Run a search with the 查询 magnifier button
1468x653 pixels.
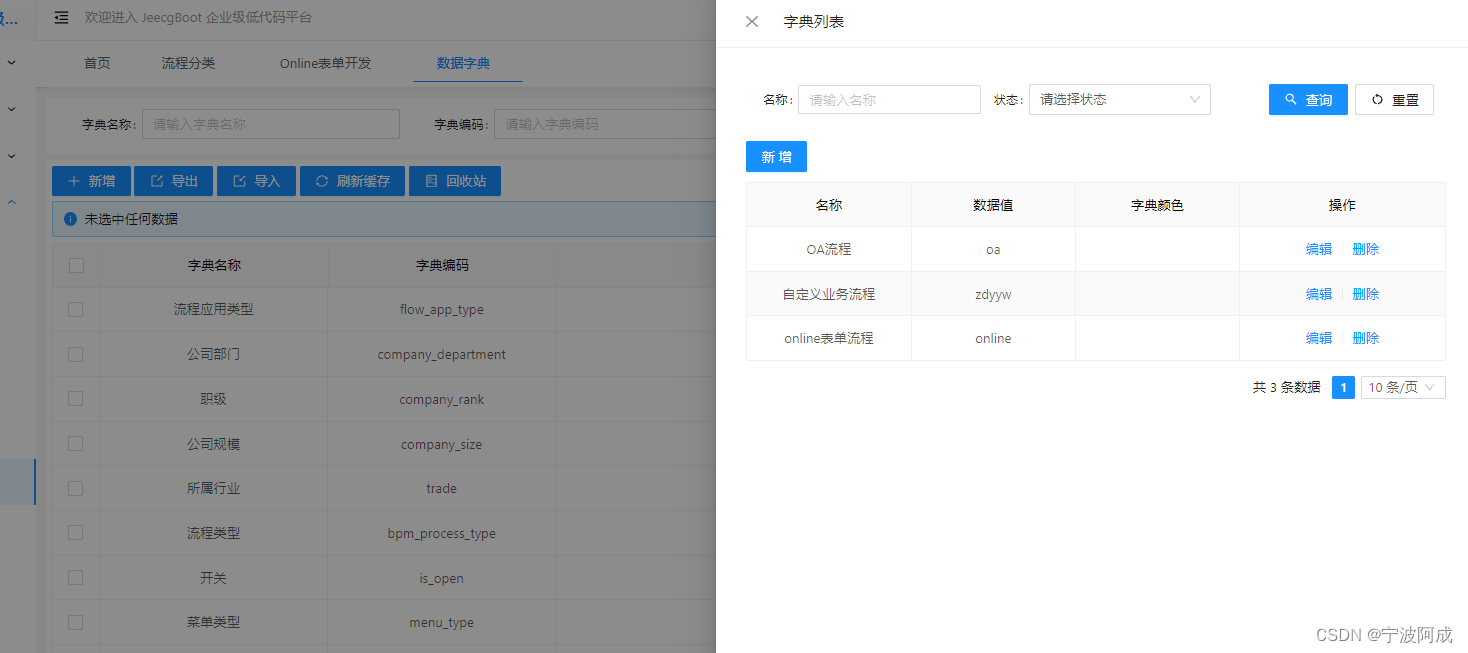click(1307, 99)
